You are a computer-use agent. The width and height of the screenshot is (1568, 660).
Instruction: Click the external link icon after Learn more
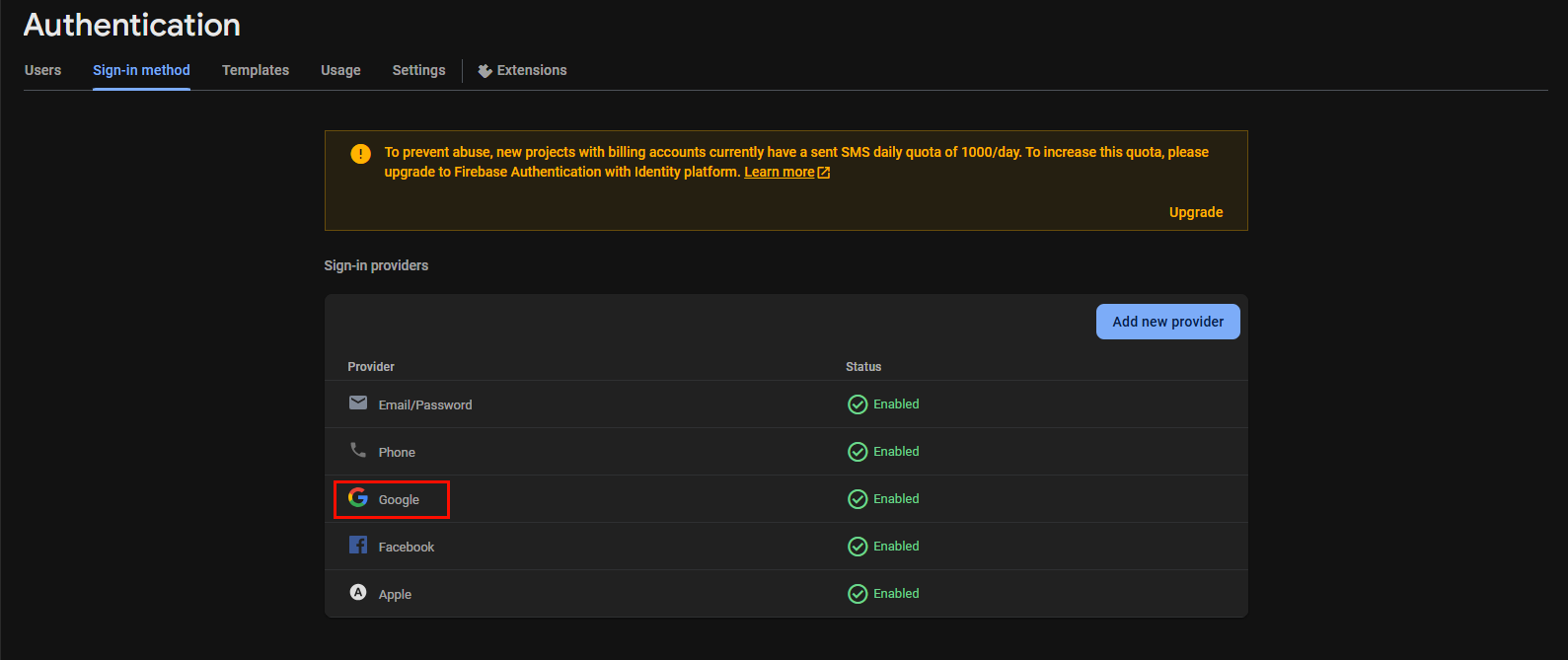click(x=824, y=173)
